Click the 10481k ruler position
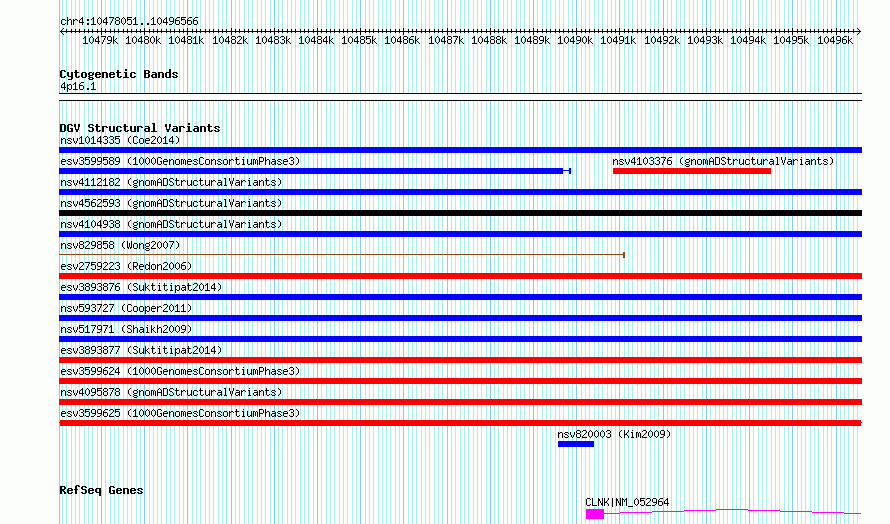890x524 pixels. 186,40
